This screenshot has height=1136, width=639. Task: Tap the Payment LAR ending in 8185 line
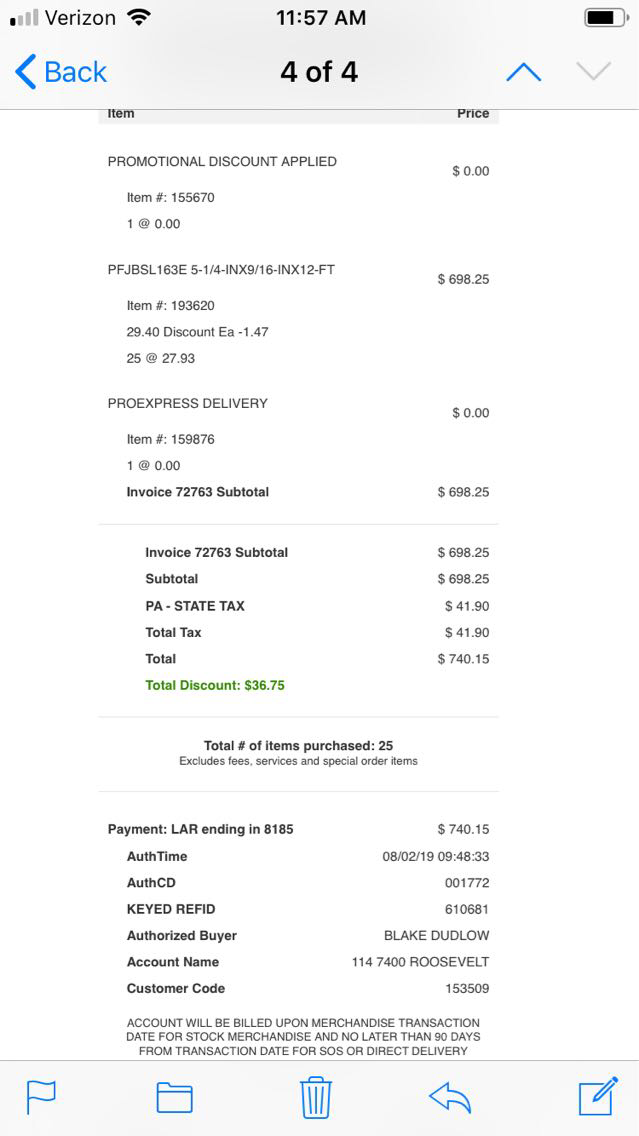point(201,829)
